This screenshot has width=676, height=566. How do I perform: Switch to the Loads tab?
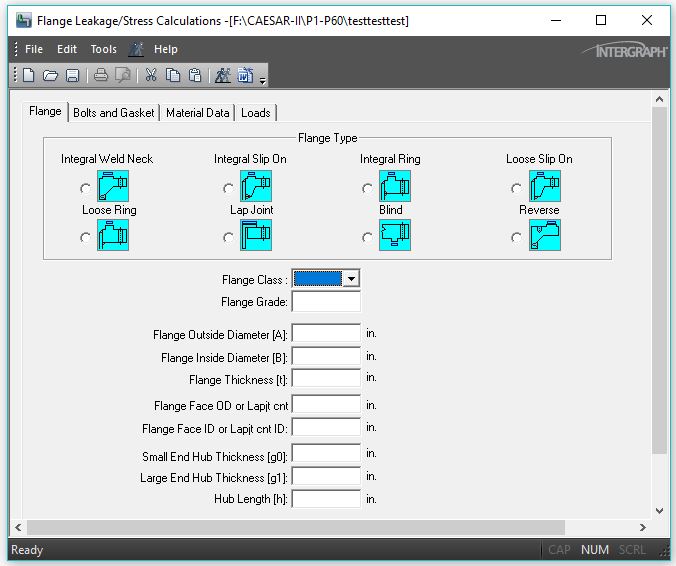point(256,113)
